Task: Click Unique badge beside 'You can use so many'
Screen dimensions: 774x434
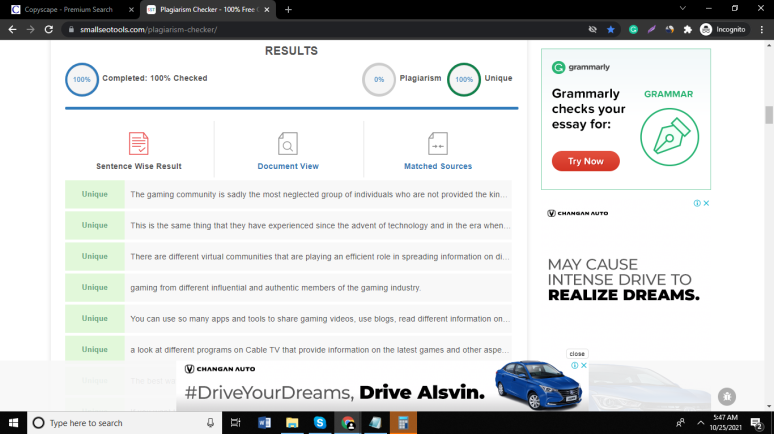Action: [95, 318]
